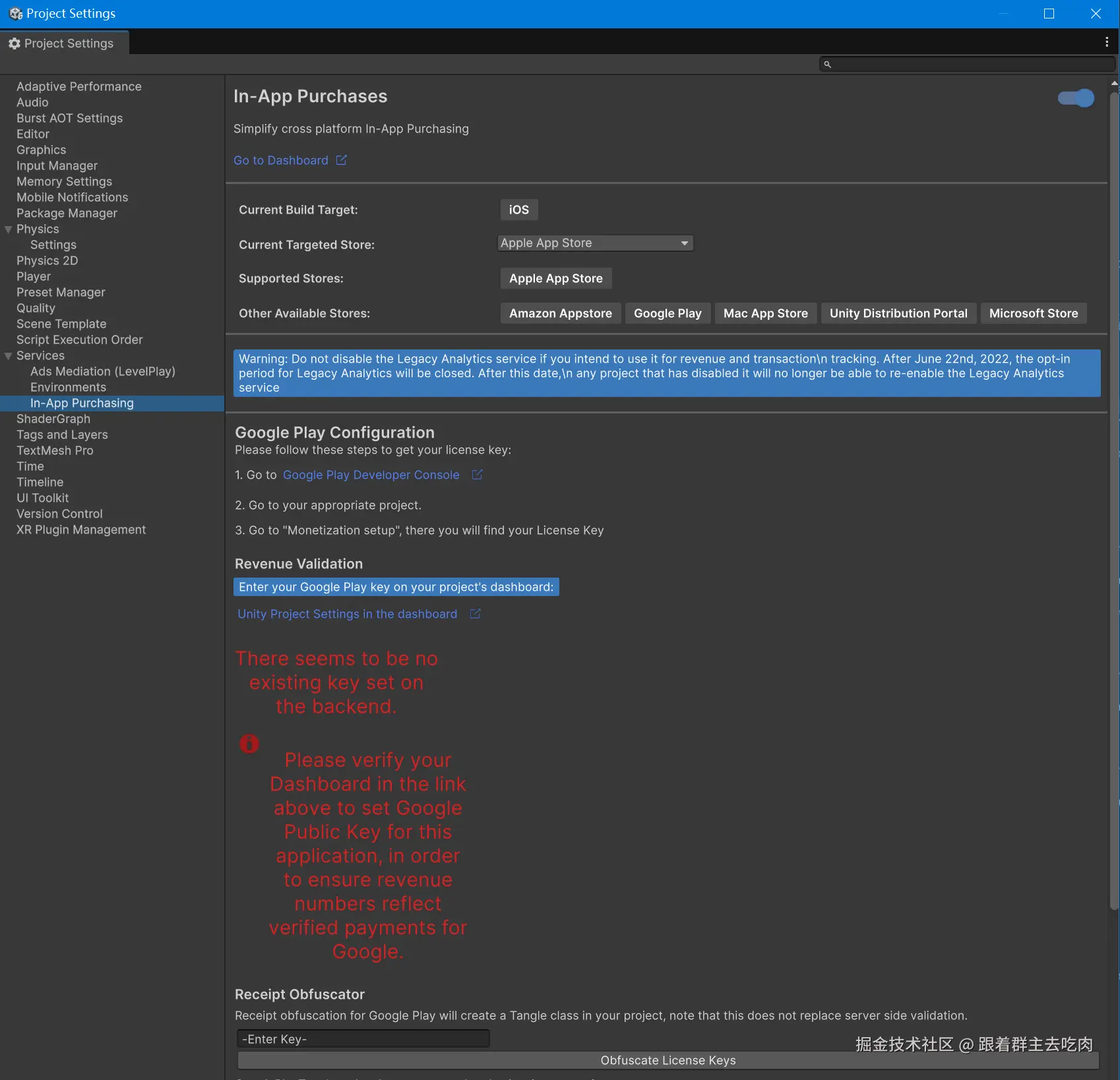Open the three-dot options menu of the settings panel
Image resolution: width=1120 pixels, height=1080 pixels.
click(x=1106, y=42)
